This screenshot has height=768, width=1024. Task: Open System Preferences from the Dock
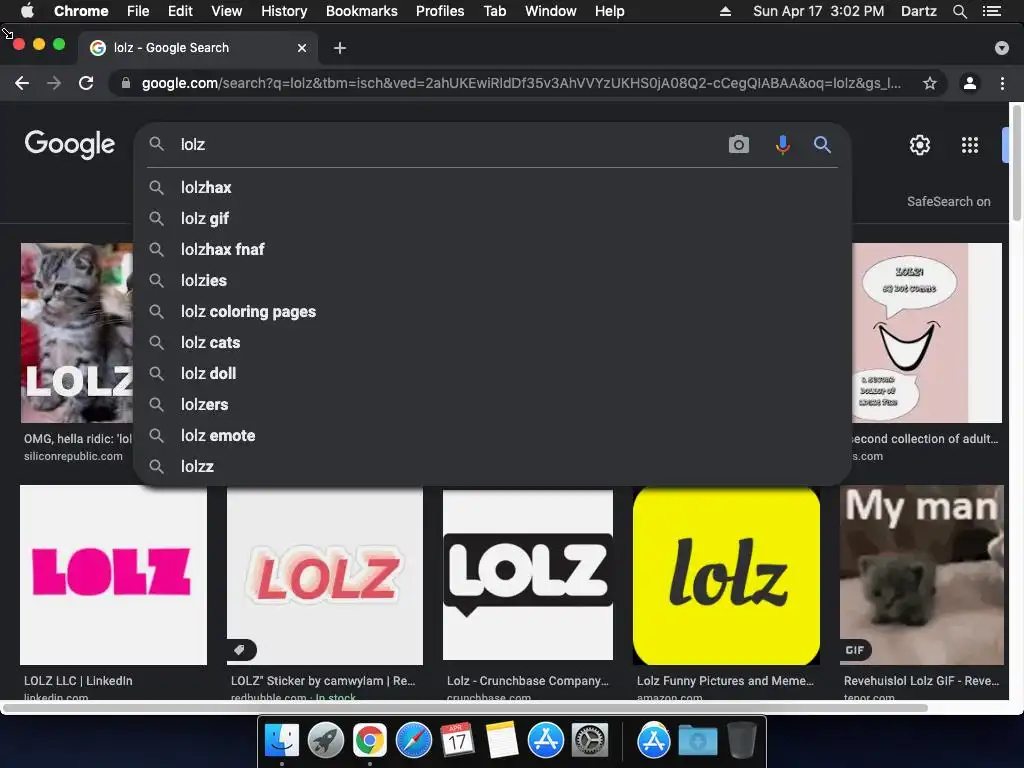pyautogui.click(x=590, y=741)
